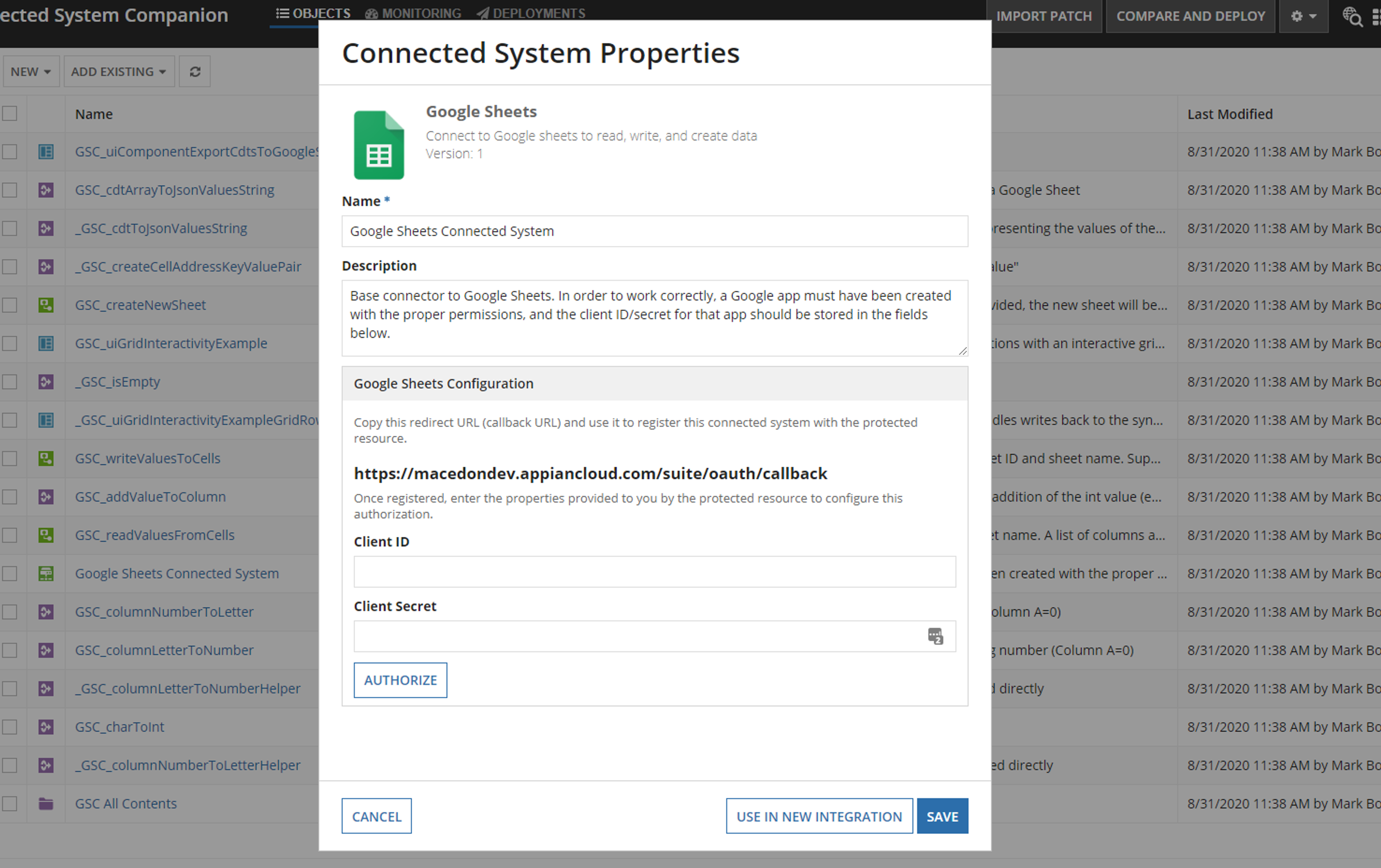Click the integration icon for GSC_createNewSheet
The image size is (1381, 868).
pyautogui.click(x=46, y=306)
